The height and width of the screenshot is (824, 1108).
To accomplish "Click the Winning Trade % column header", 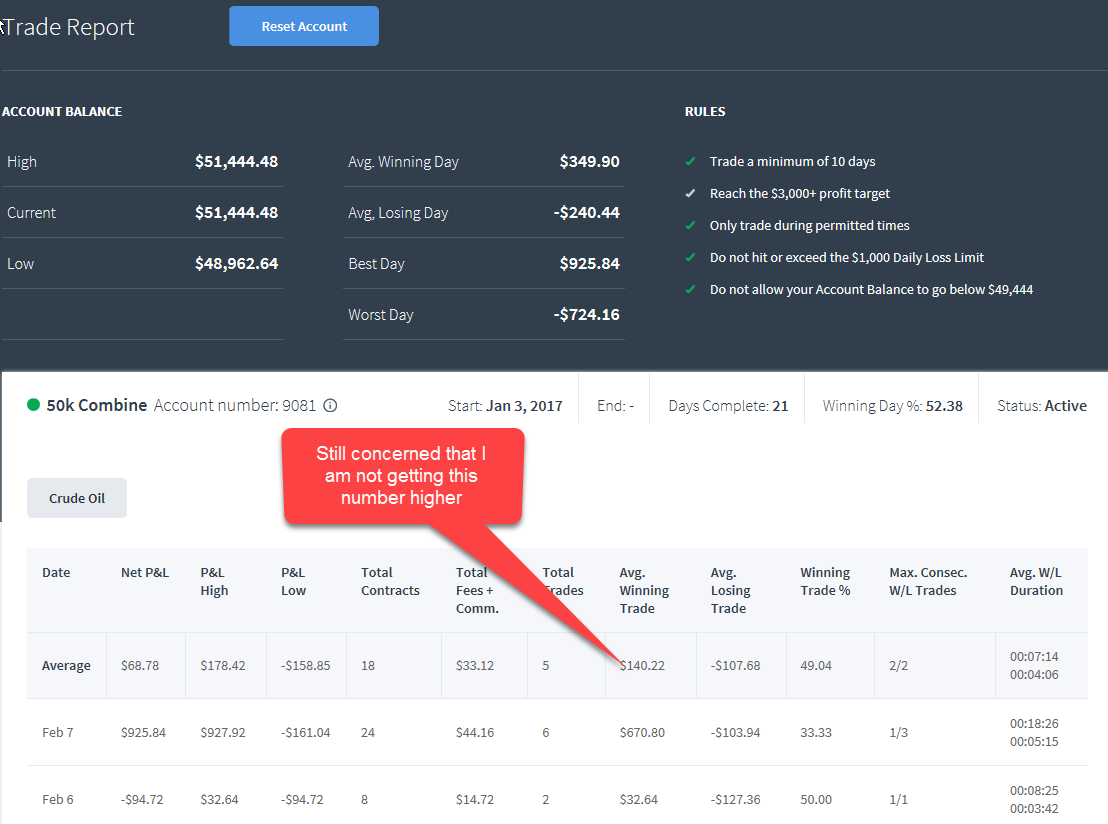I will (825, 582).
